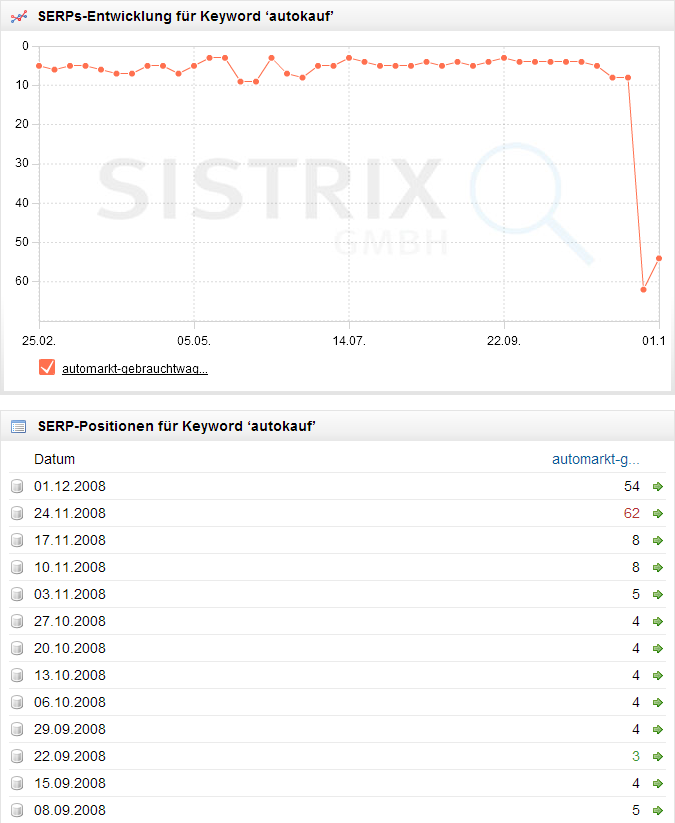Click the green arrow in the 22.09.2008 row

[657, 757]
